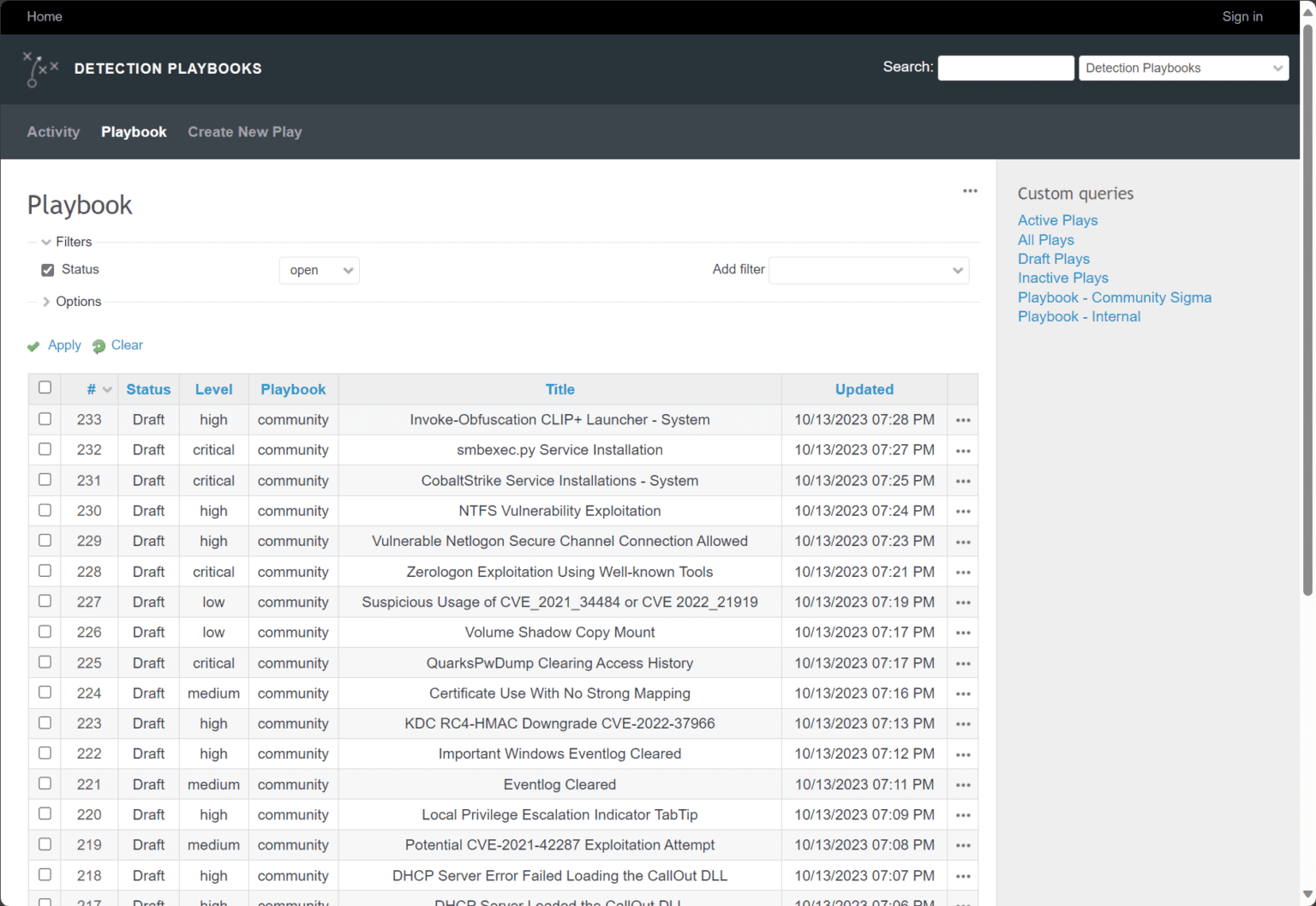Open the Draft Plays custom query

tap(1053, 258)
